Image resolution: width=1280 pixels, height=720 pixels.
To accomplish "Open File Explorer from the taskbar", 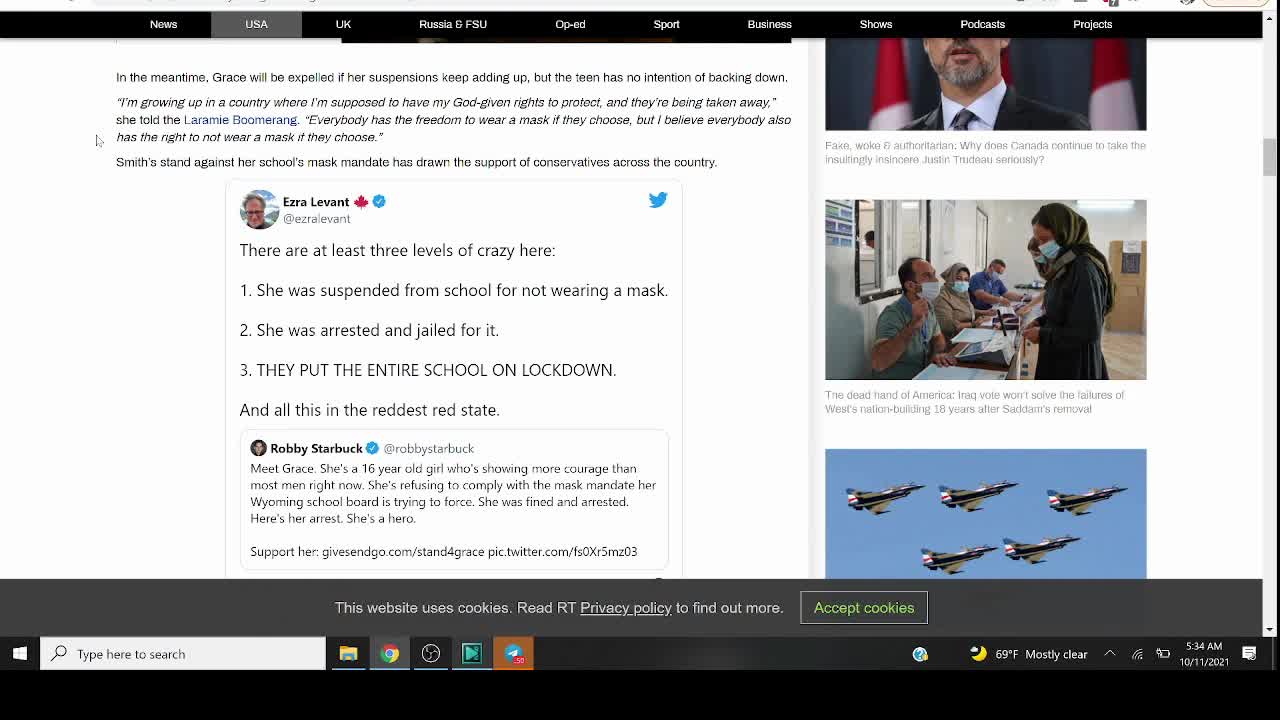I will click(x=348, y=654).
